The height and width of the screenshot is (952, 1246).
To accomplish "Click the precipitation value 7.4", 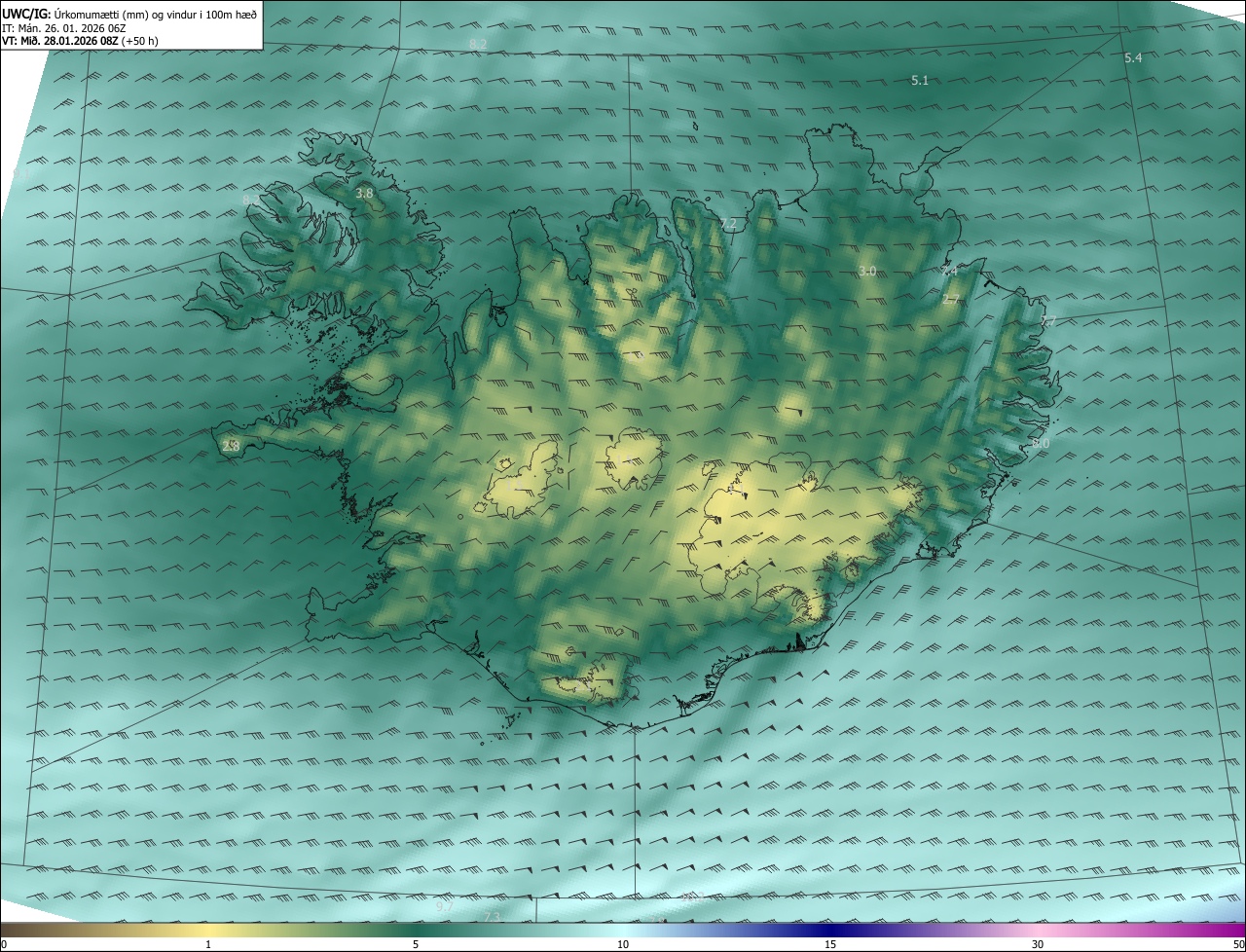I will click(x=949, y=272).
